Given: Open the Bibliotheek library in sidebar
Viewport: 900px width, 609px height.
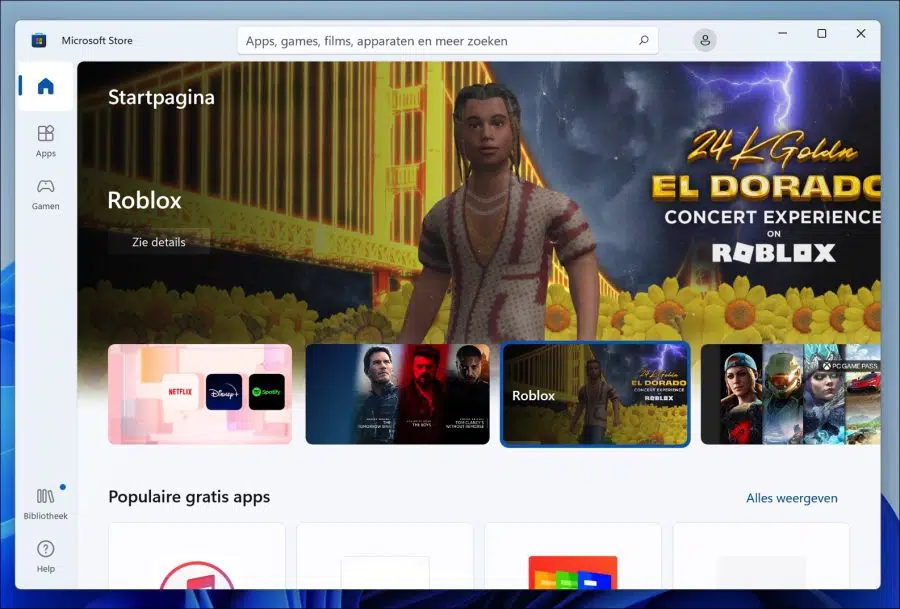Looking at the screenshot, I should [x=46, y=504].
